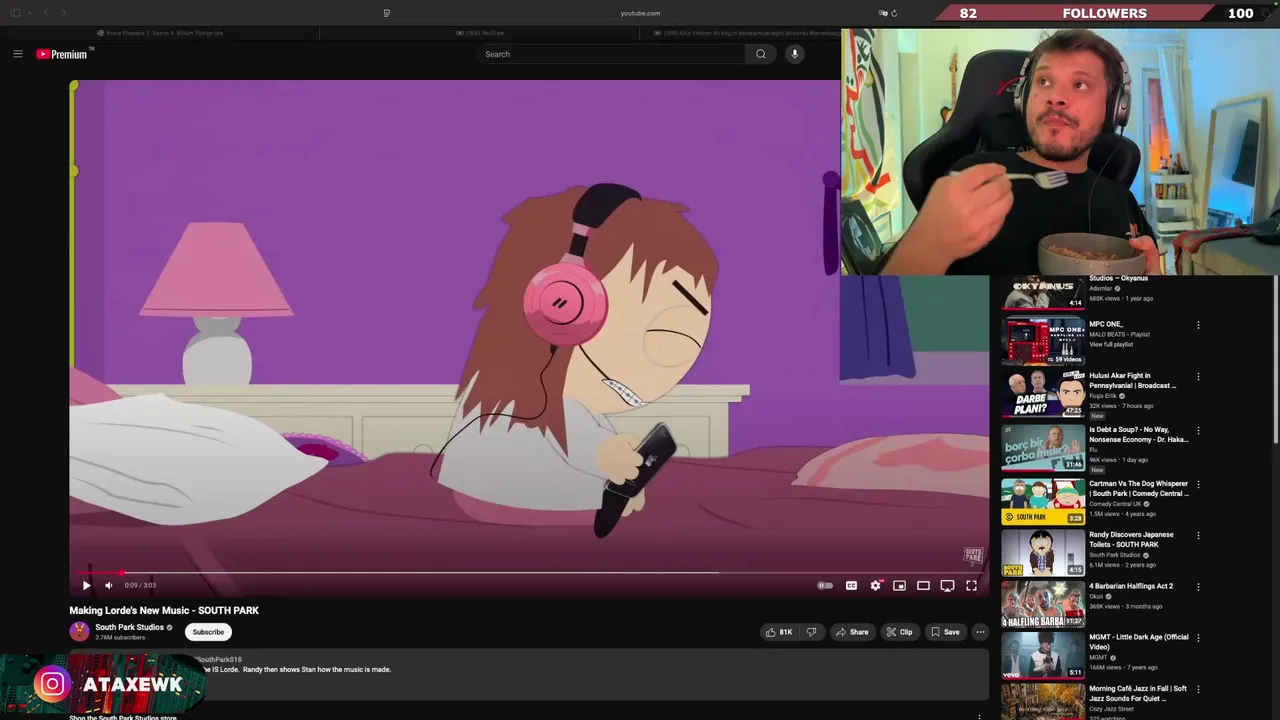Viewport: 1280px width, 720px height.
Task: Open Okyanus video thumbnail in sidebar
Action: 1043,291
